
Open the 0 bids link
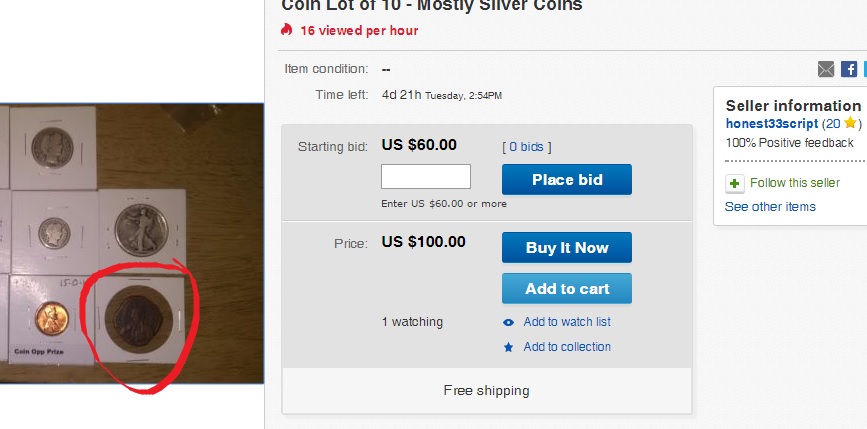526,147
